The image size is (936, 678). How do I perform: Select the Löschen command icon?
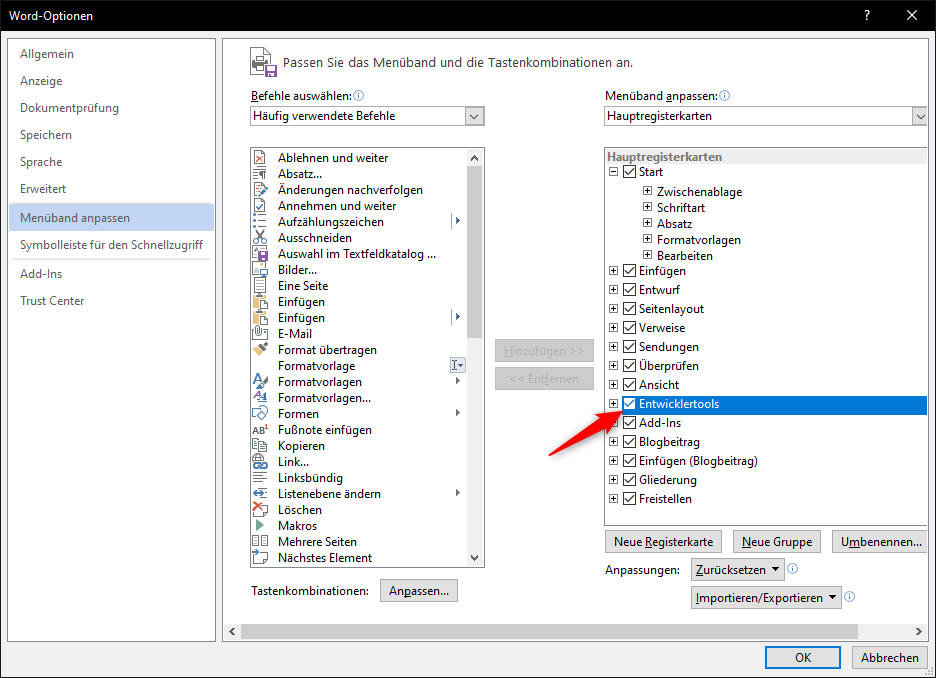pyautogui.click(x=260, y=510)
